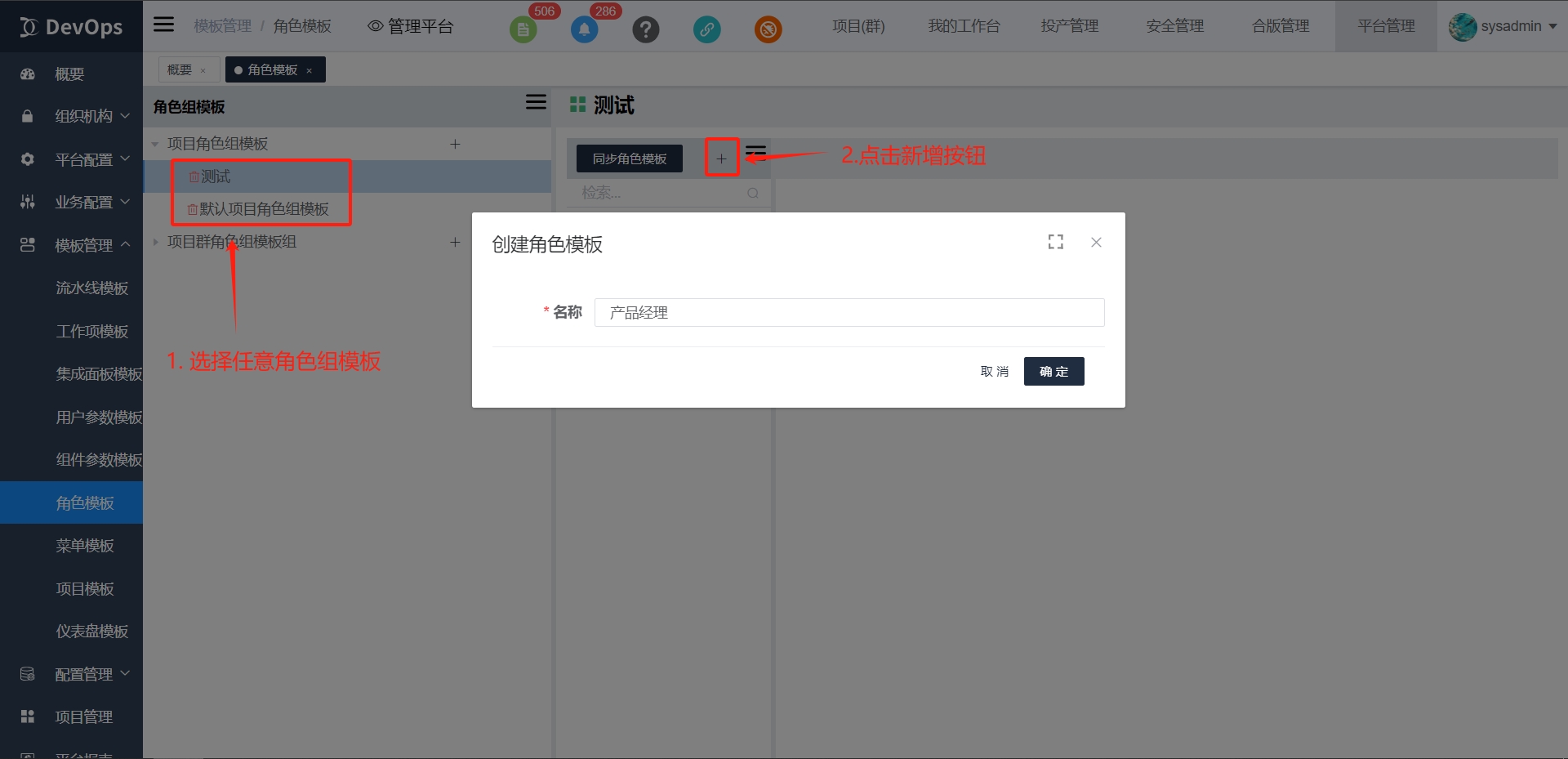Click the teal link icon in header

(x=706, y=30)
